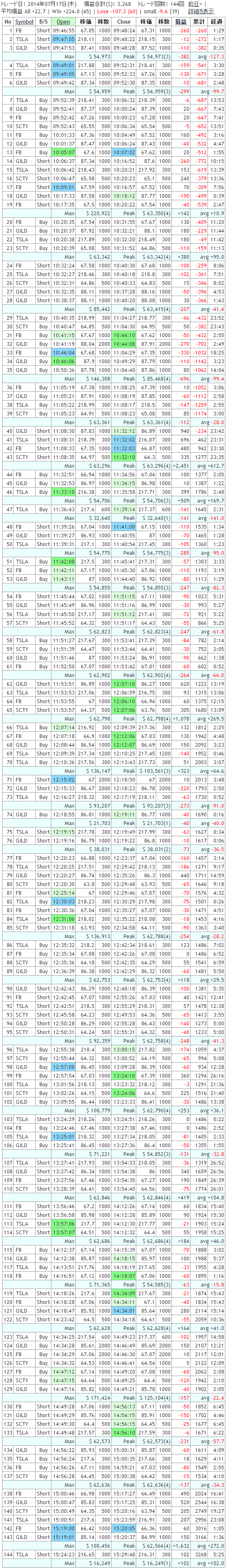The width and height of the screenshot is (227, 1568).
Task: Select highlighted open time 10:46:04
Action: pyautogui.click(x=63, y=352)
